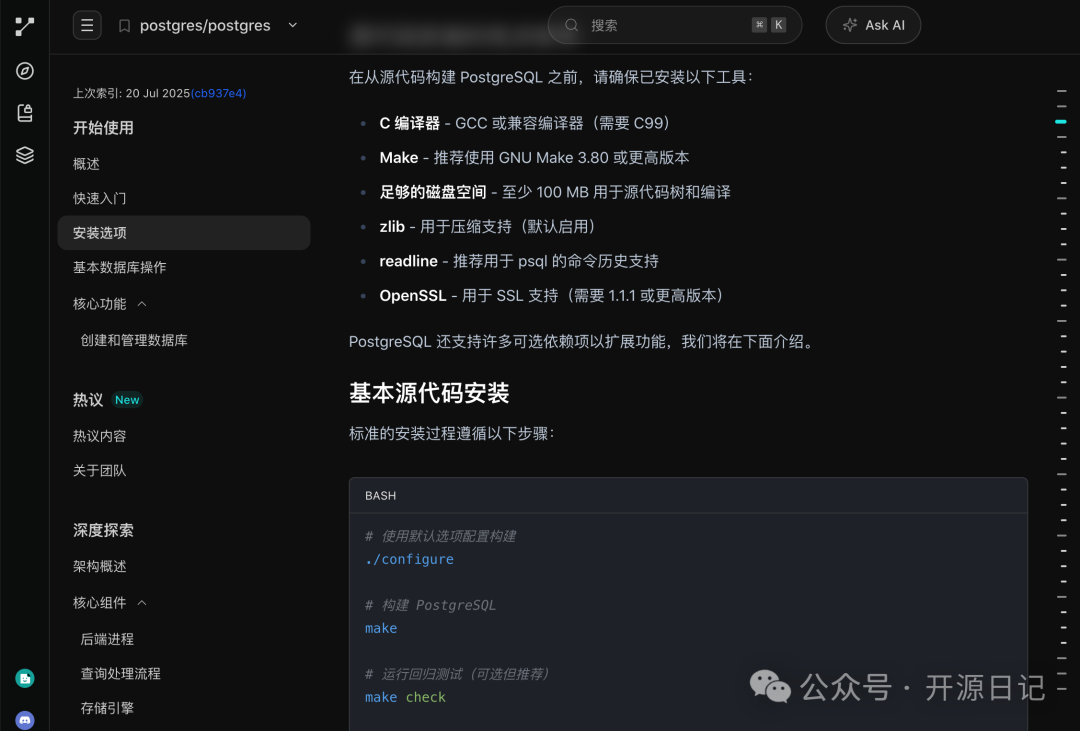Select the layers stack icon in left rail
This screenshot has width=1080, height=731.
[23, 155]
